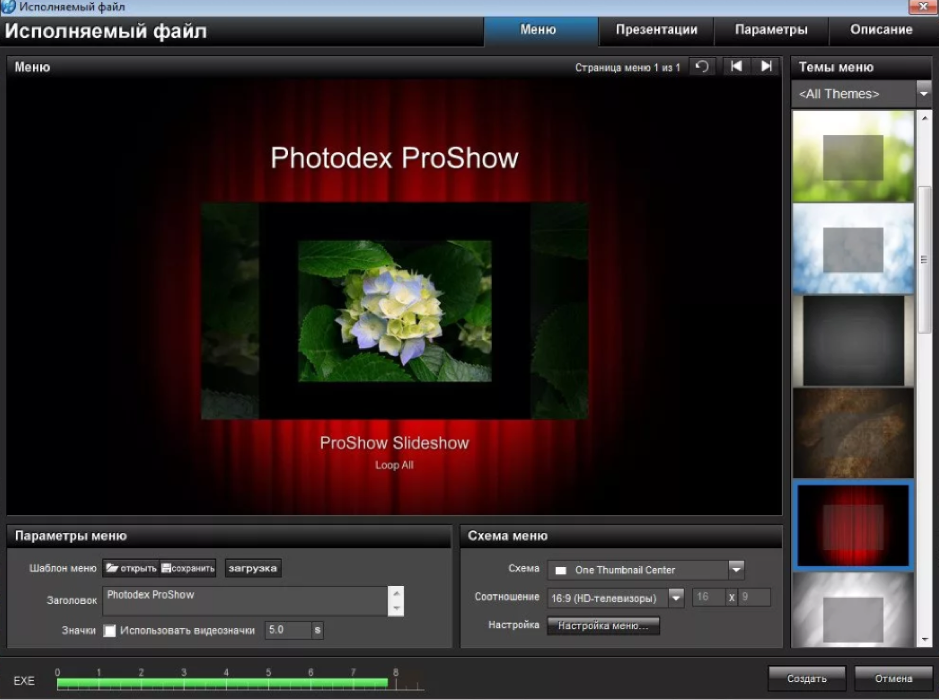Click ProShow Slideshow caption in preview
This screenshot has height=700, width=939.
tap(395, 443)
